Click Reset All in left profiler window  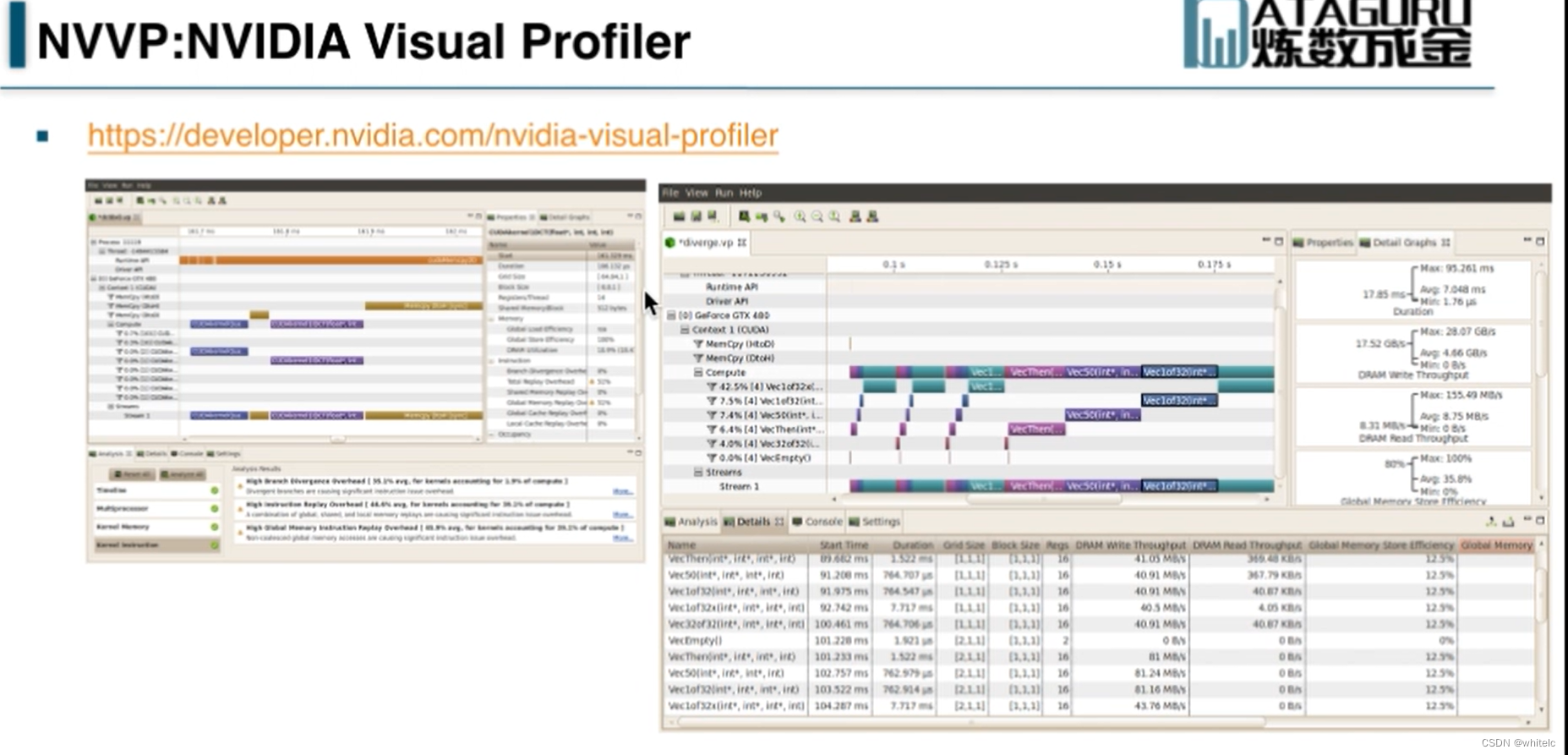[133, 474]
